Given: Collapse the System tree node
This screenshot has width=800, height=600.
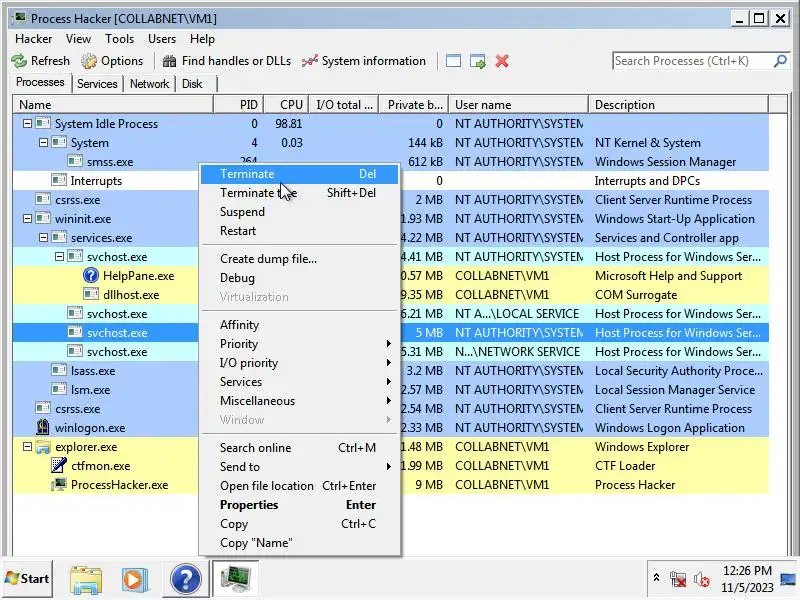Looking at the screenshot, I should pyautogui.click(x=43, y=143).
